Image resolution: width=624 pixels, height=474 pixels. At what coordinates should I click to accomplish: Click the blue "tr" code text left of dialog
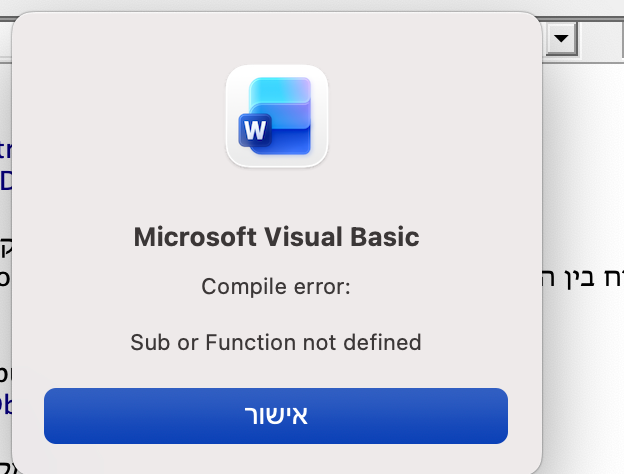pyautogui.click(x=5, y=150)
